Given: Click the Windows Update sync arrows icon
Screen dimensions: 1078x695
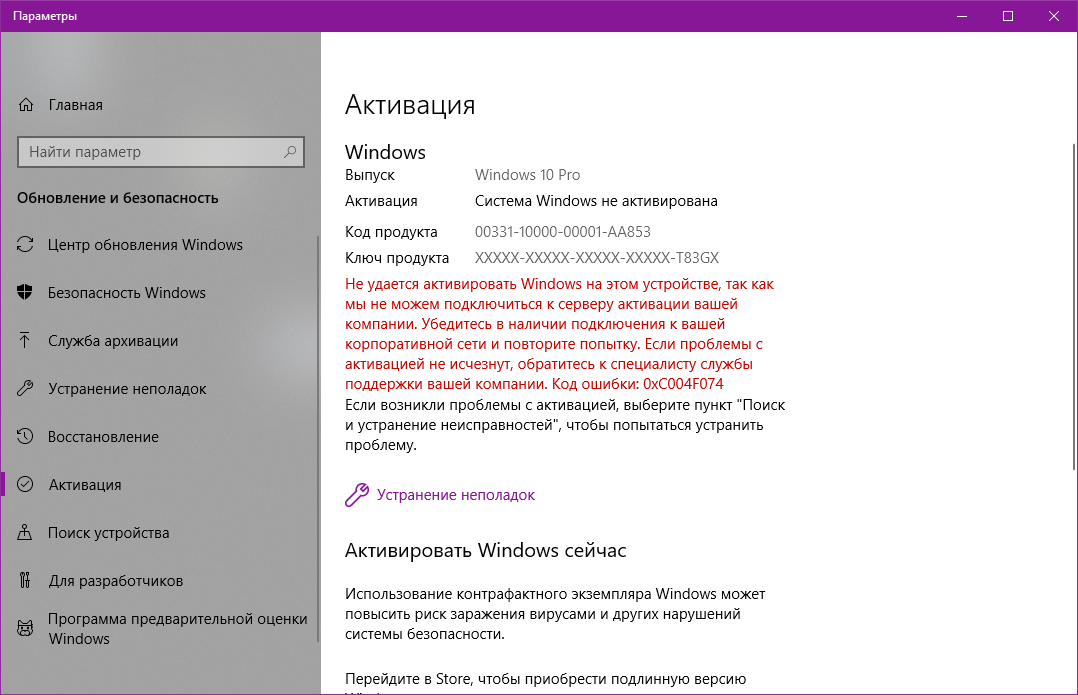Looking at the screenshot, I should [x=25, y=244].
